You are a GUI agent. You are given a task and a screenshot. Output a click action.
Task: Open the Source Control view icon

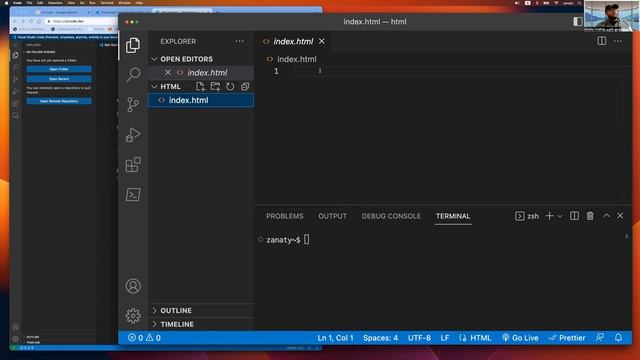click(x=133, y=104)
